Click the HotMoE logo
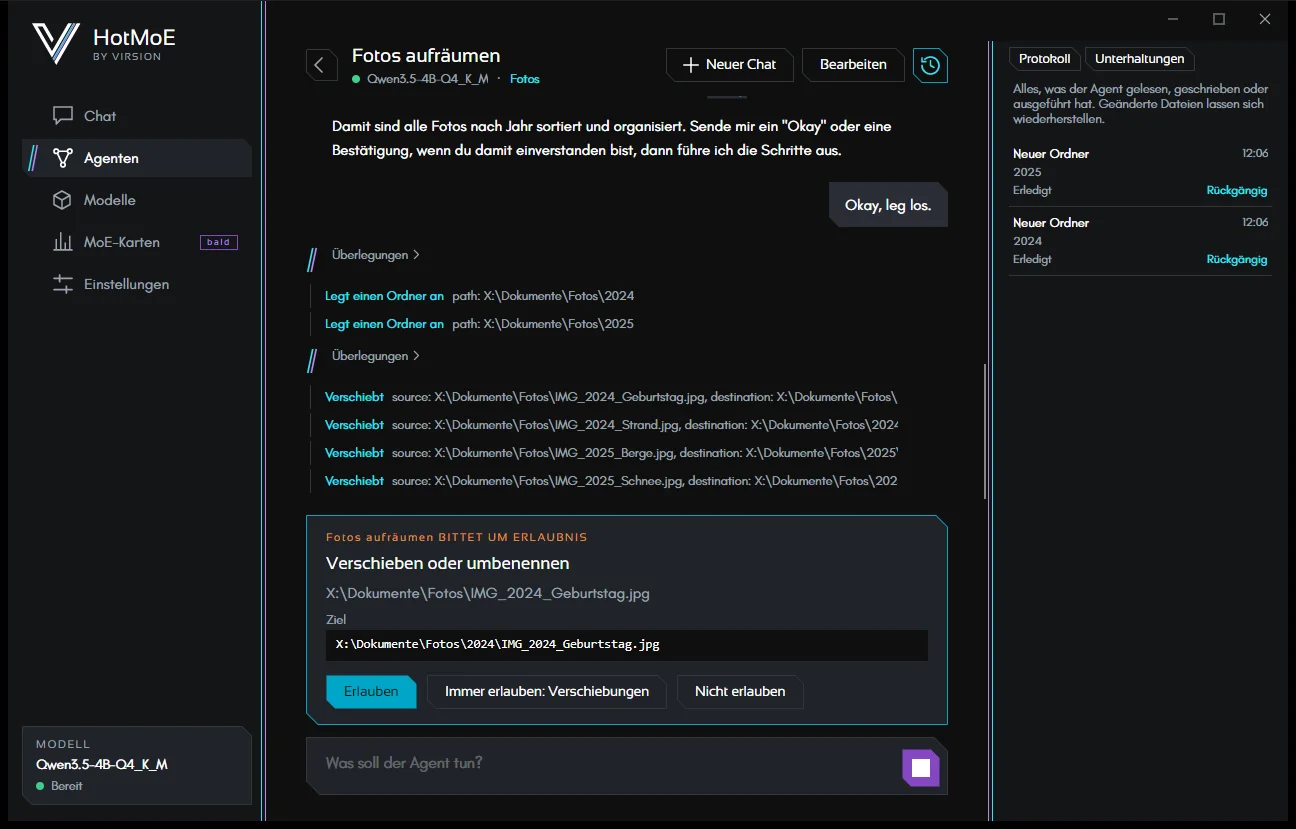Screen dimensions: 1296x829 pyautogui.click(x=55, y=44)
